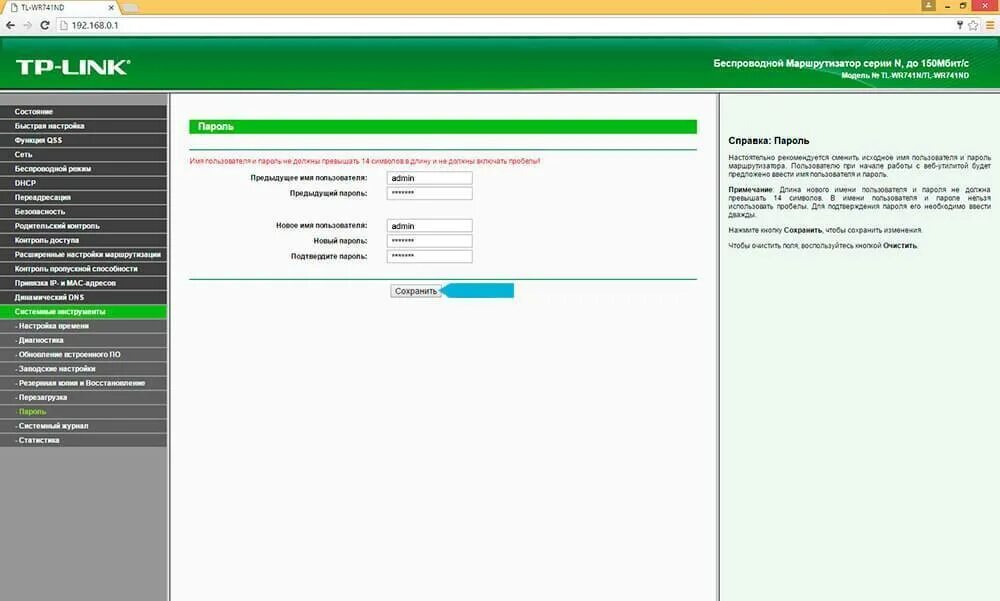The image size is (1000, 601).
Task: Click the browser Back arrow icon
Action: coord(10,26)
